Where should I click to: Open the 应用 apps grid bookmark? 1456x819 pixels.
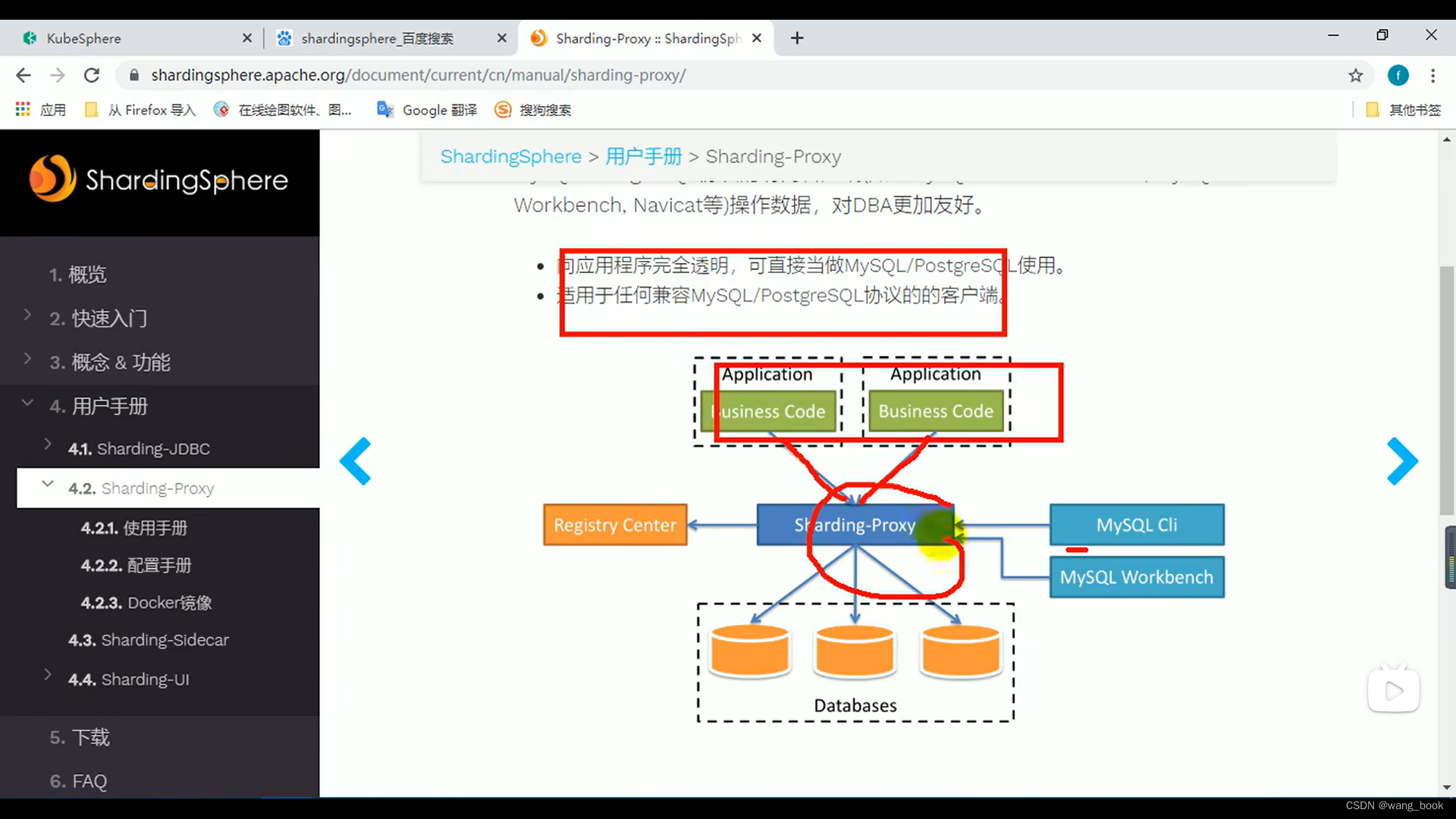tap(41, 110)
